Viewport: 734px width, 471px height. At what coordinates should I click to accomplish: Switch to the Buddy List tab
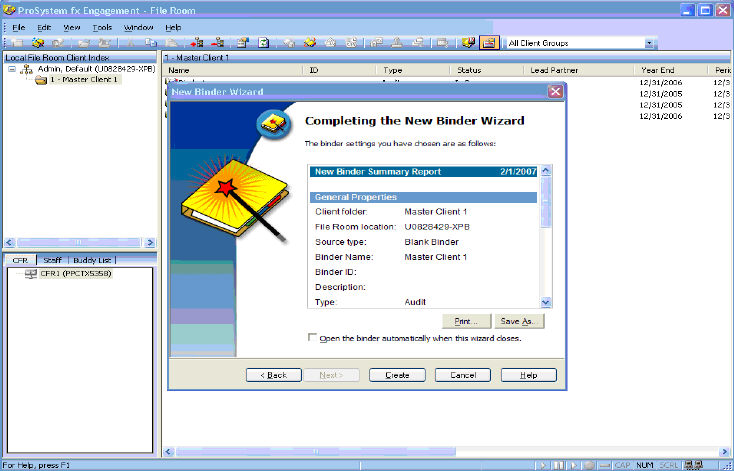point(91,260)
